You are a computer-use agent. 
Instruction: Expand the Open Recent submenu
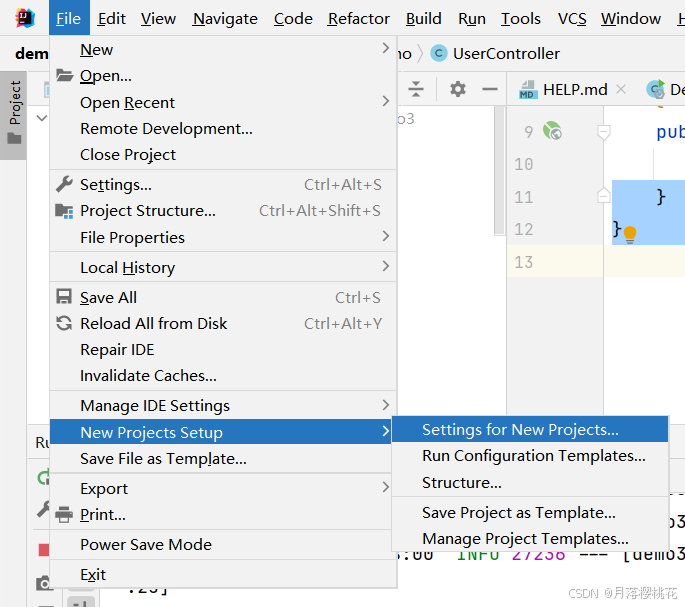click(127, 102)
